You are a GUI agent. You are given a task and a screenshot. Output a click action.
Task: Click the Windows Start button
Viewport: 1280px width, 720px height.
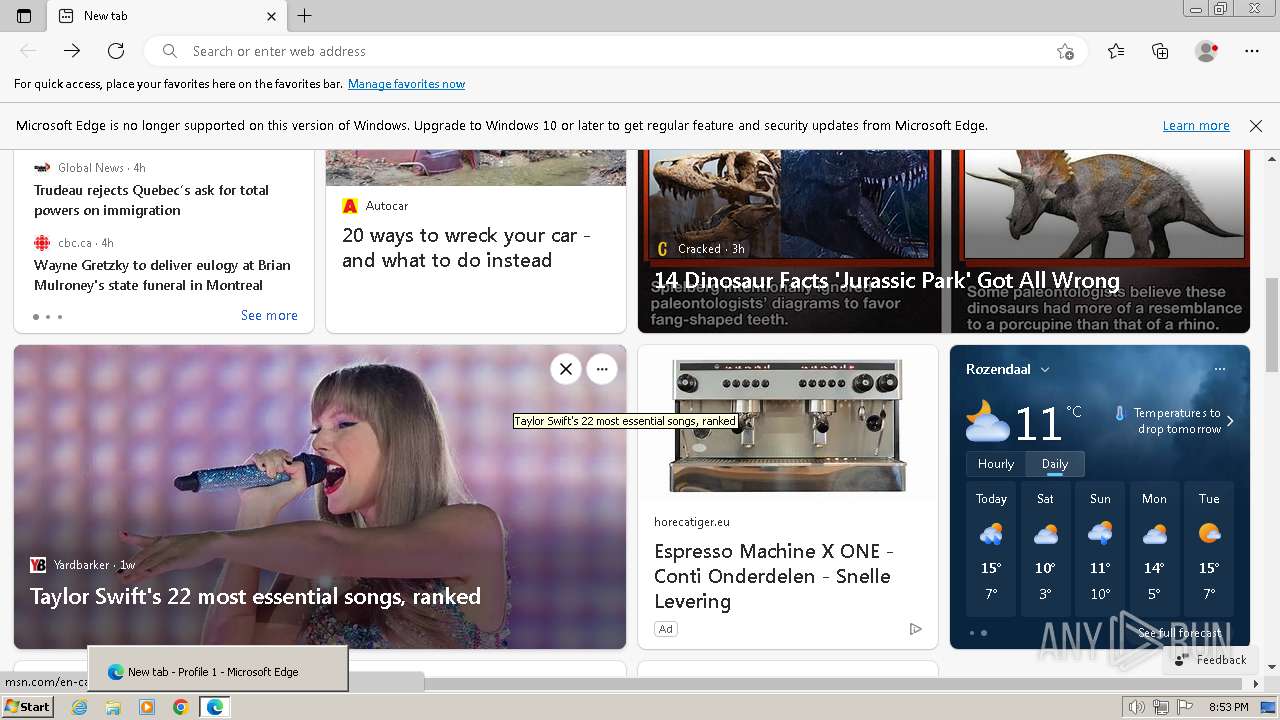tap(27, 707)
